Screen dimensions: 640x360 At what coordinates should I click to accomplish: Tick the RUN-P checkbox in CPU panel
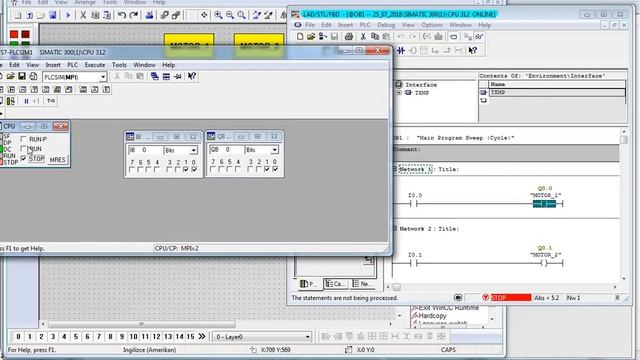[24, 139]
